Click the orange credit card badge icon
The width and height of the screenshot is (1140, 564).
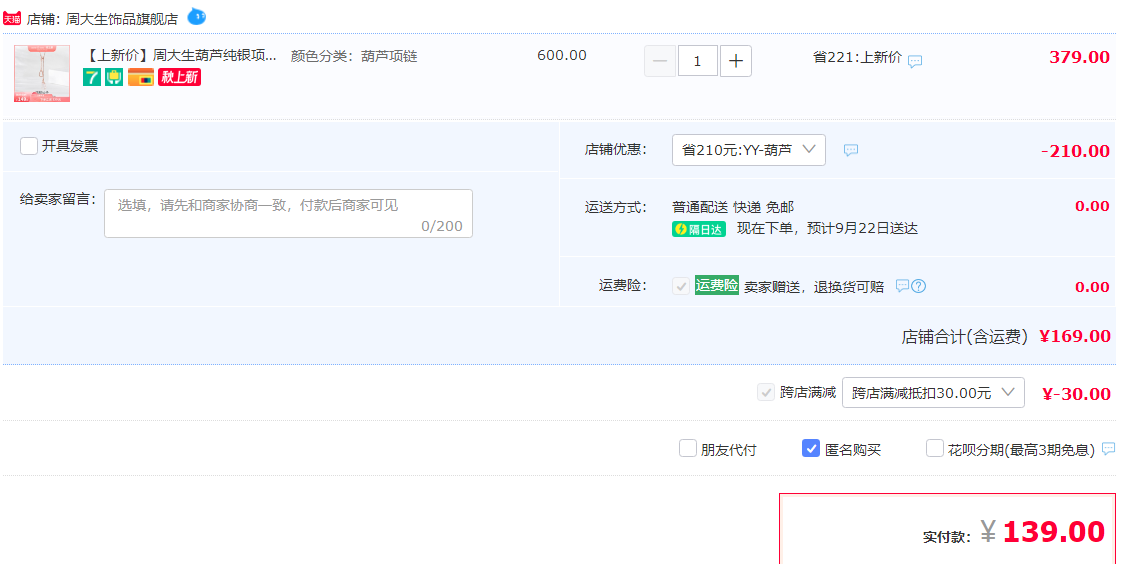tap(141, 77)
